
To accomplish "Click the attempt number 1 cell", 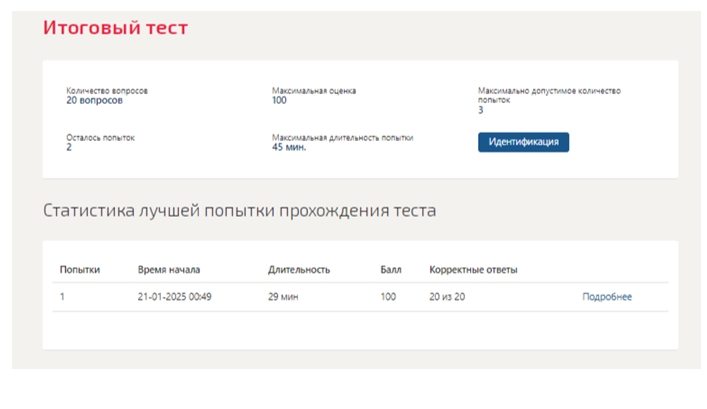I will pos(62,297).
